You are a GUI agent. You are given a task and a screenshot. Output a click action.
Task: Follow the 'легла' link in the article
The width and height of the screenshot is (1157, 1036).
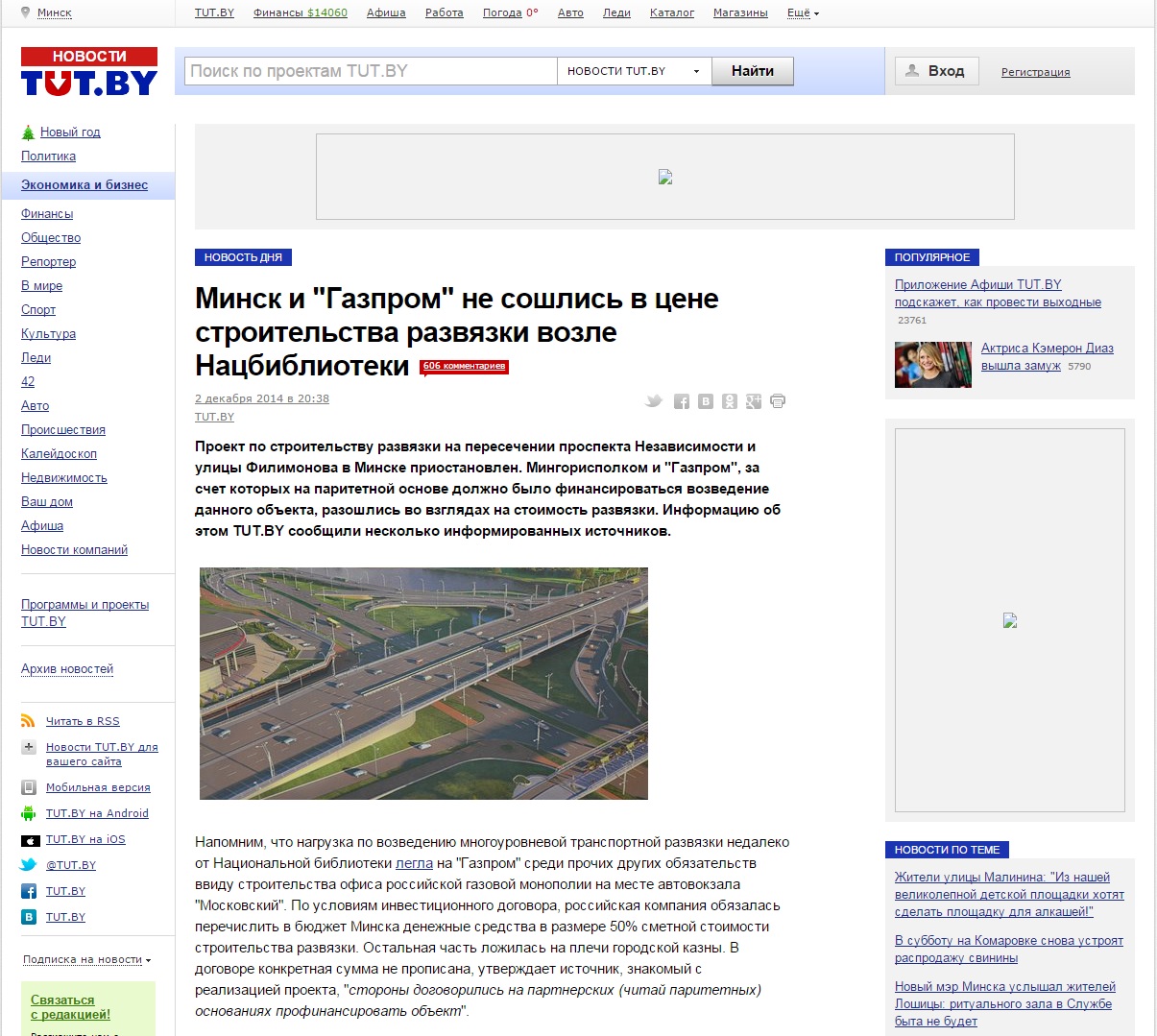[415, 863]
